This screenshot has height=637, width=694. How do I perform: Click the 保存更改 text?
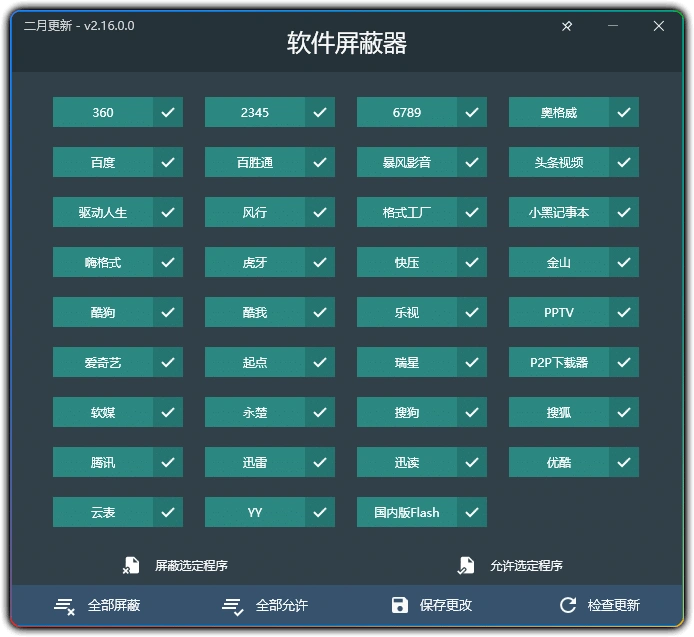[x=446, y=605]
